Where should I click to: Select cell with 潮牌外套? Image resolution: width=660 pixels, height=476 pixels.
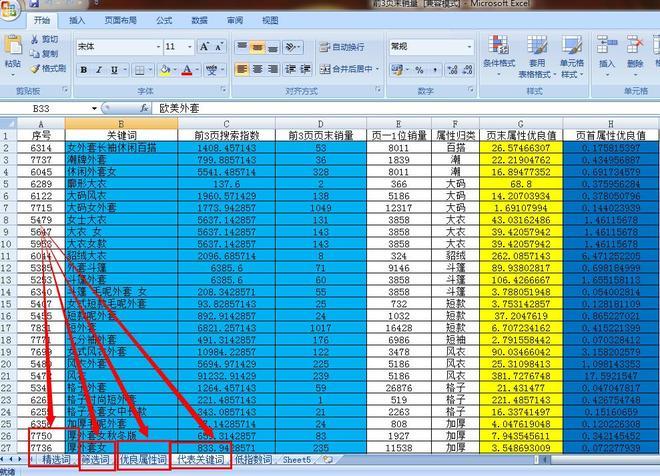coord(121,160)
